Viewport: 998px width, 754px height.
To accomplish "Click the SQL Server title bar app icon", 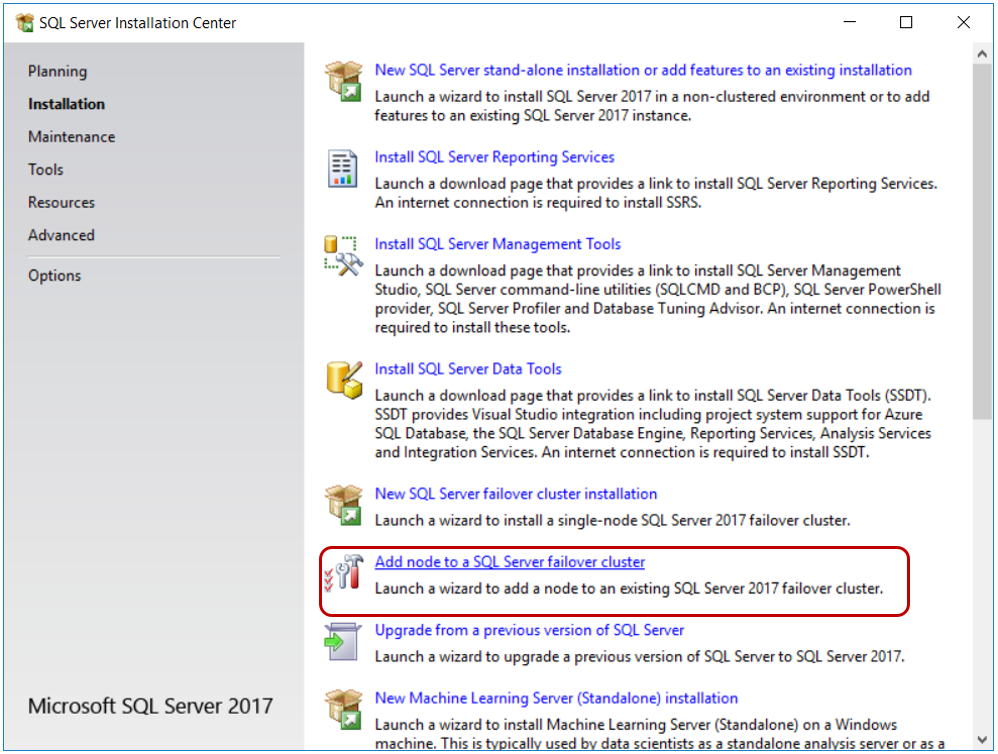I will (x=25, y=23).
